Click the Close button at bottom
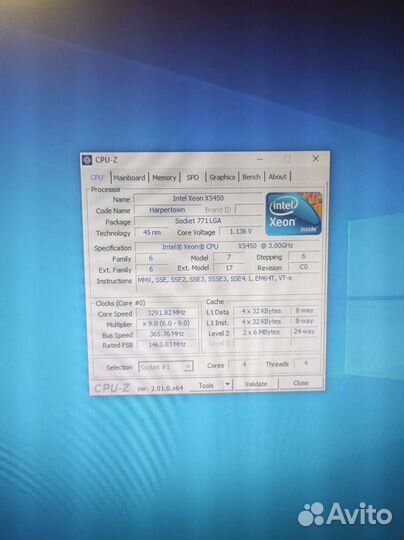This screenshot has width=404, height=540. 301,383
